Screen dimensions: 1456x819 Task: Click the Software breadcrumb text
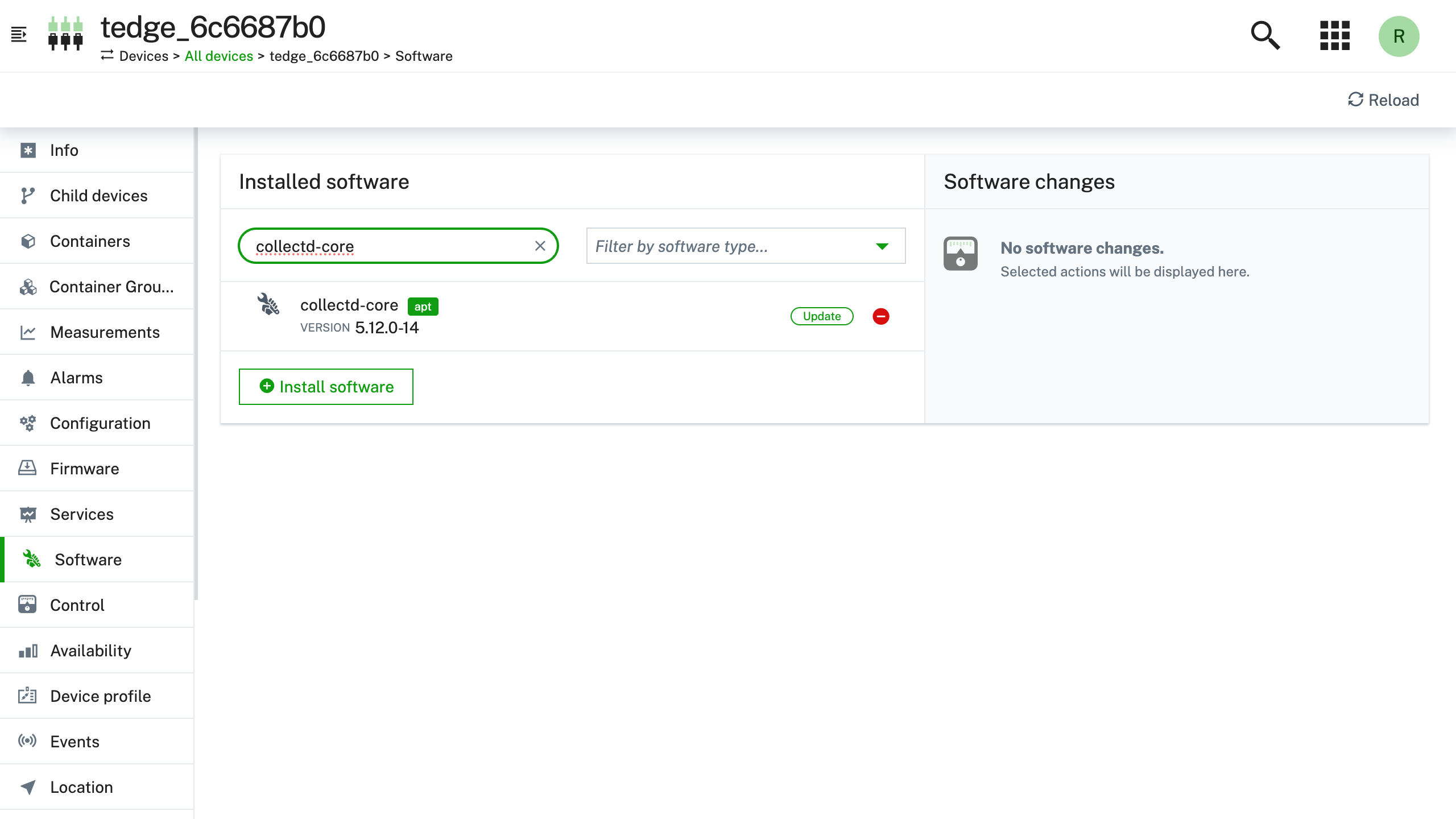(x=424, y=56)
